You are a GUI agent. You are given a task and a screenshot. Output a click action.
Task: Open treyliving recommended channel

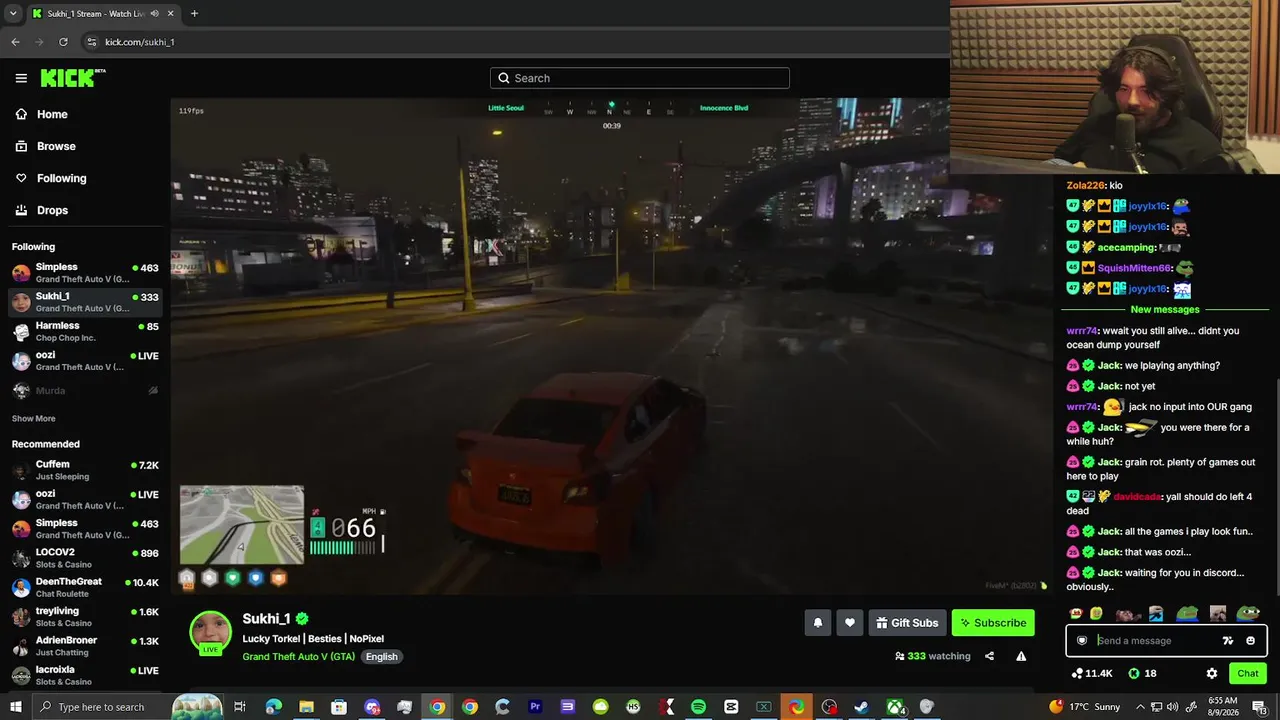85,616
